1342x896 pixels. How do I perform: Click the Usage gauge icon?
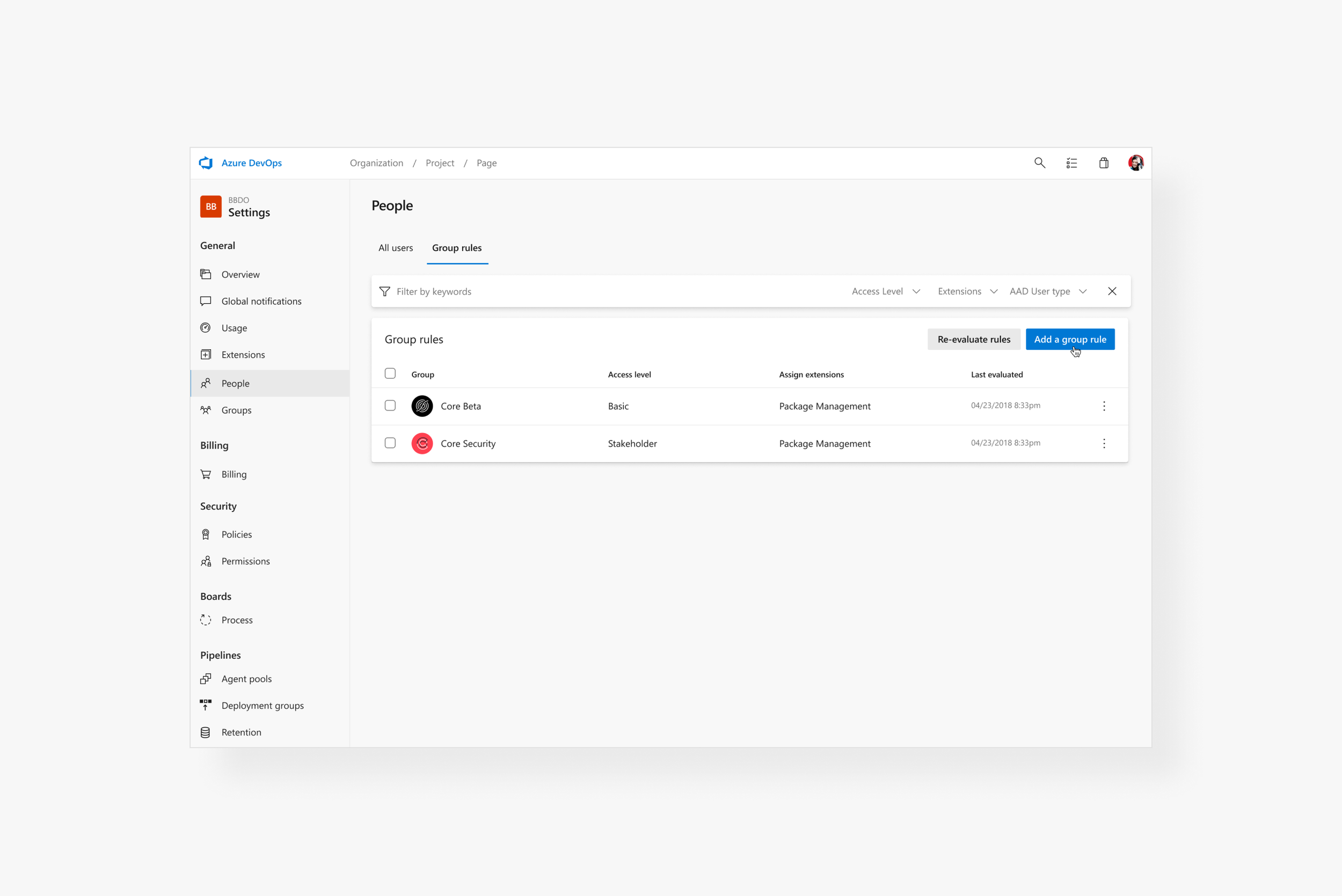206,328
